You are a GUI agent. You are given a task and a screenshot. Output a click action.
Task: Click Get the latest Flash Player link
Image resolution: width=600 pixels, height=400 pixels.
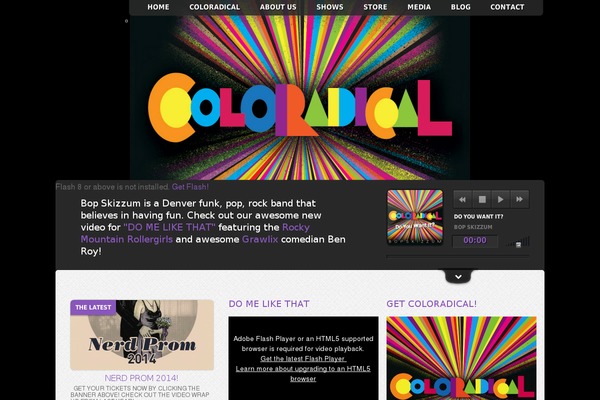[x=303, y=359]
